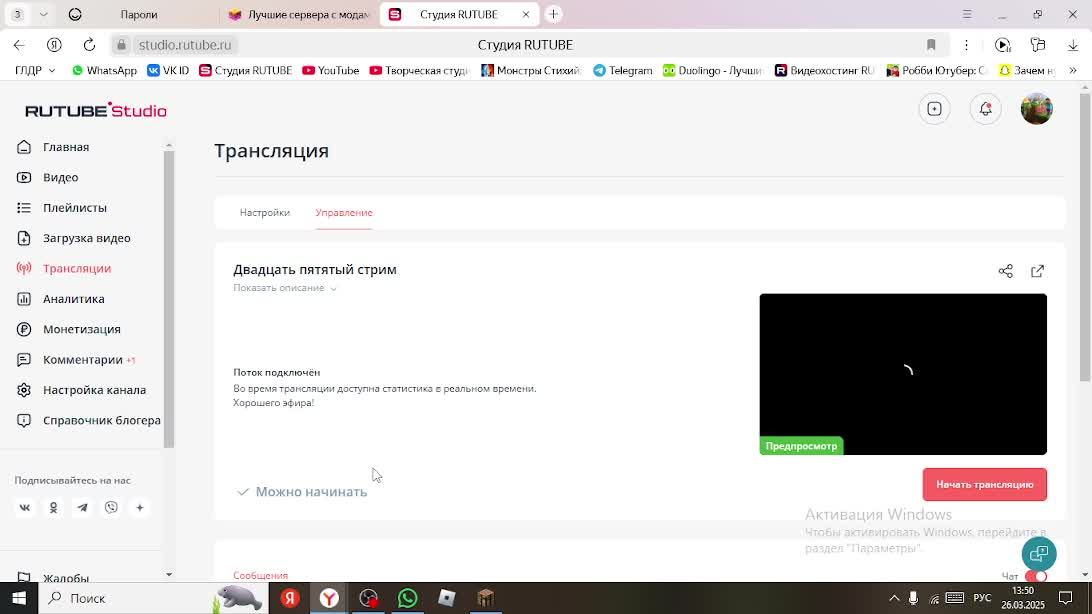Screen dimensions: 1092x614
Task: Go back in browser
Action: (19, 45)
